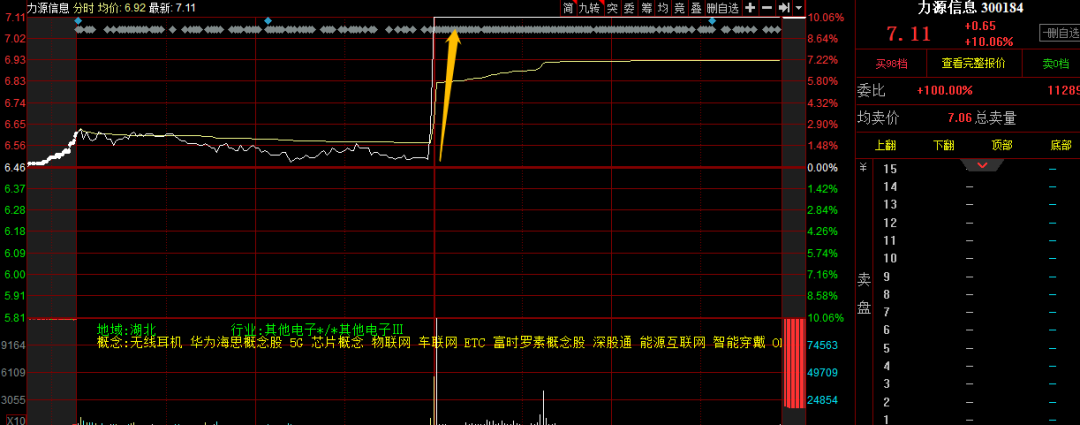Click the X10 volume multiplier label
Image resolution: width=1080 pixels, height=425 pixels.
pyautogui.click(x=17, y=420)
